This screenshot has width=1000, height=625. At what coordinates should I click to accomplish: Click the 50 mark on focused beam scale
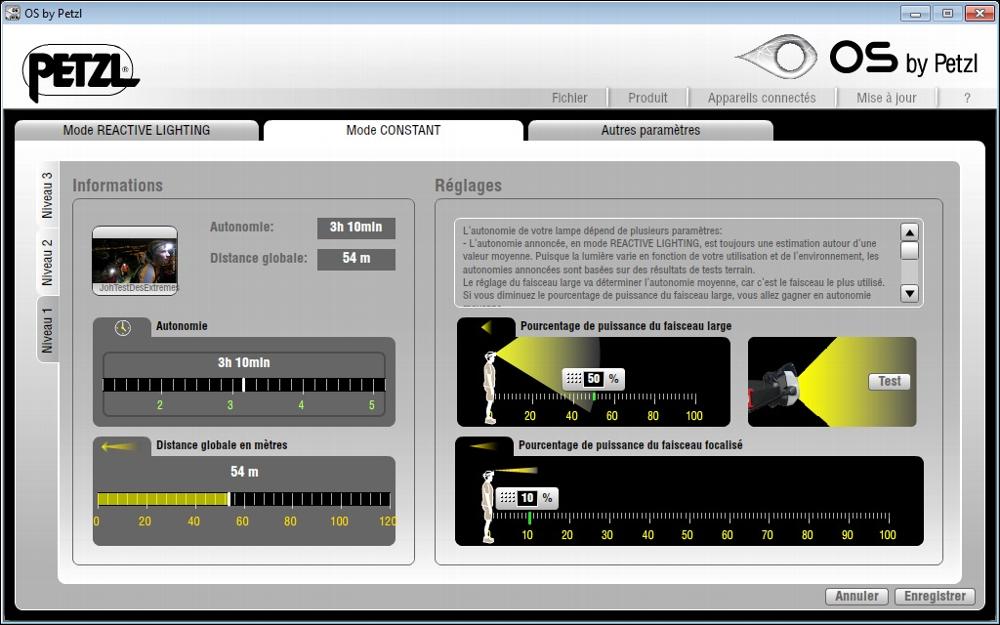click(x=687, y=535)
